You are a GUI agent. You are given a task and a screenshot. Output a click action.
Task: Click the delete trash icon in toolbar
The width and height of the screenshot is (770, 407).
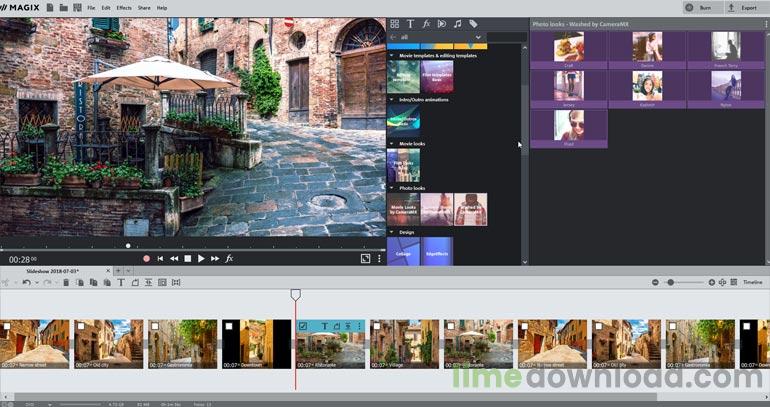coord(66,283)
